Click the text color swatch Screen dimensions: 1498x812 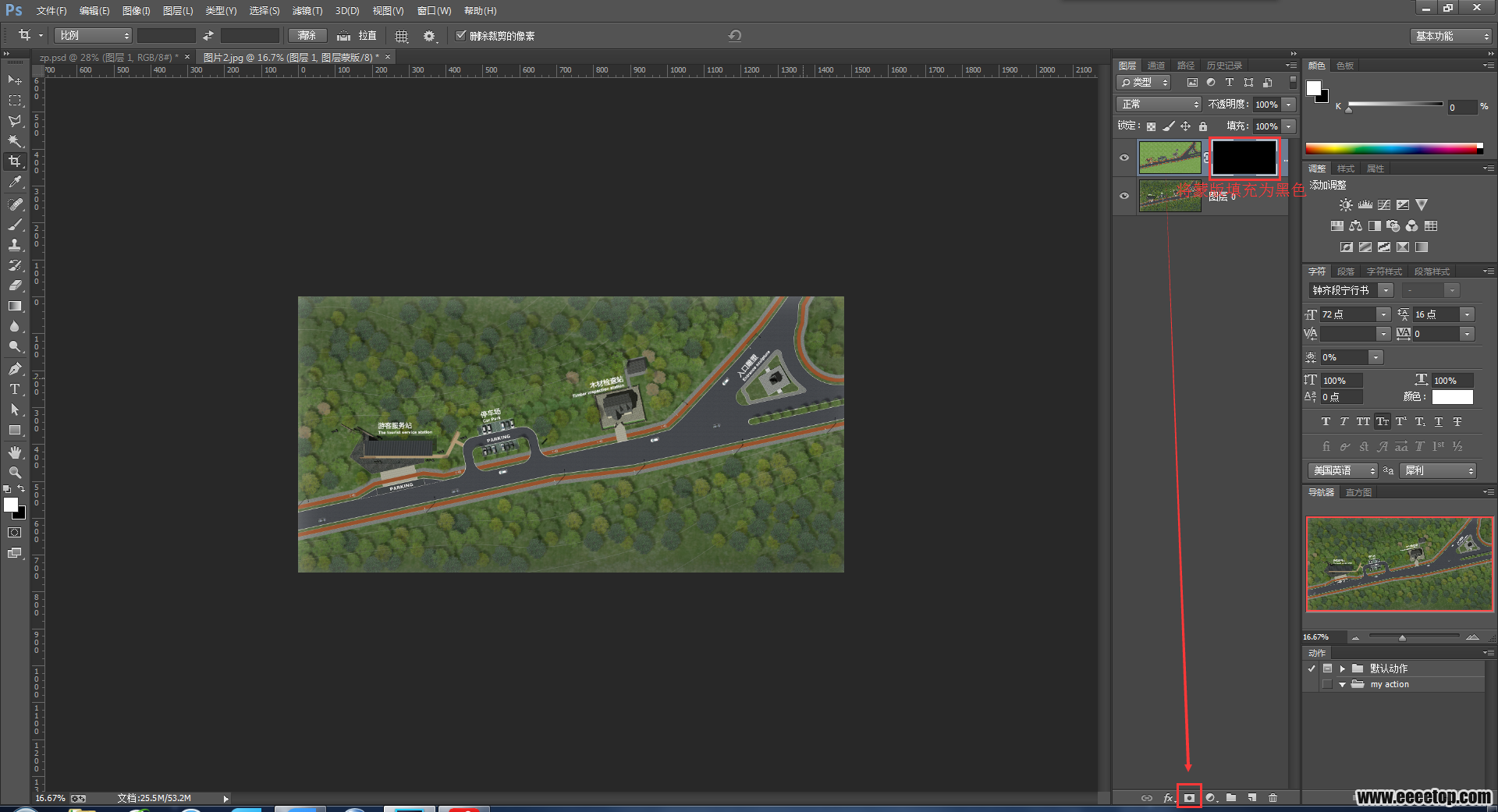[x=1452, y=397]
